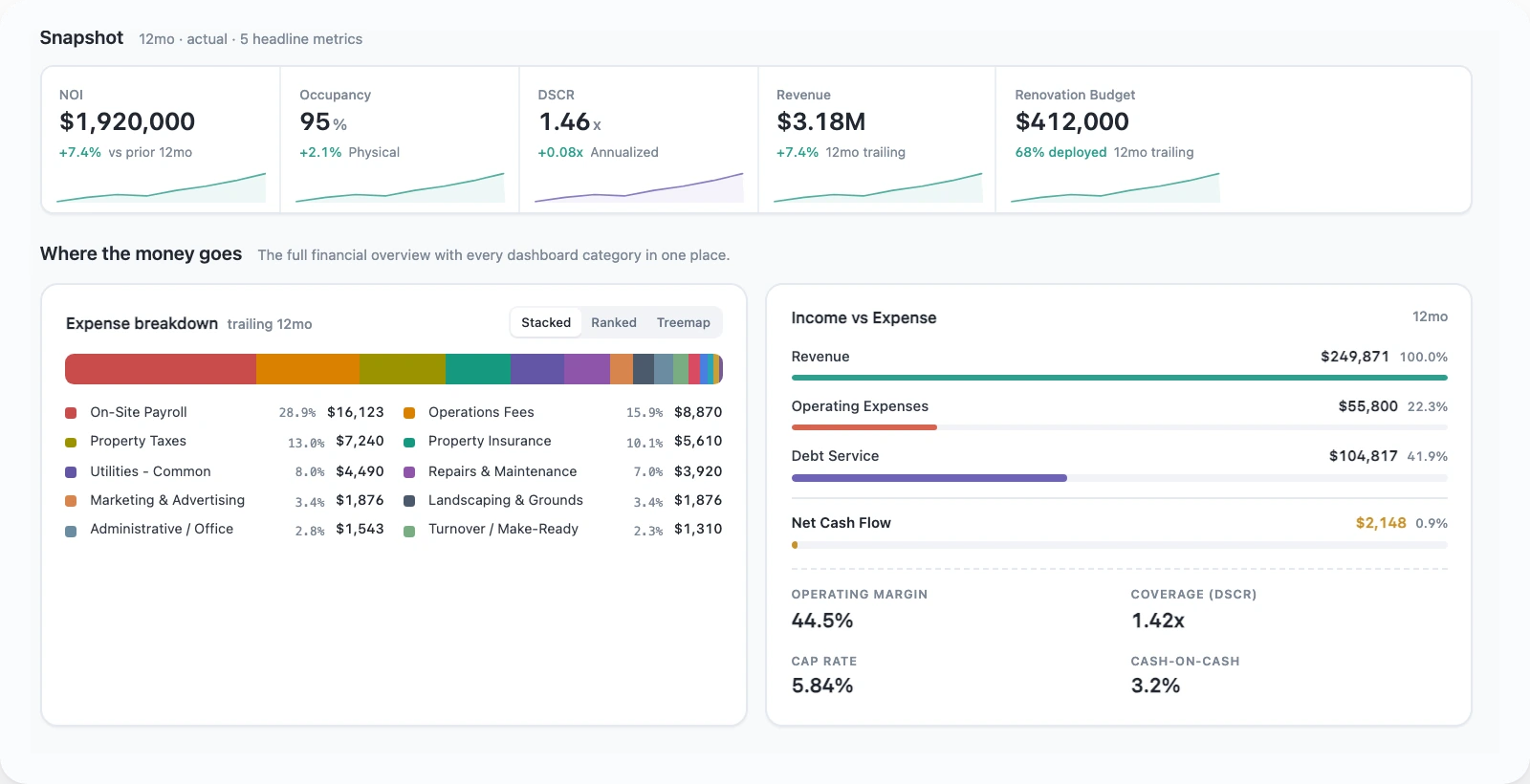Click the Operating Expenses progress bar
Screen dimensions: 1530x784
tap(1120, 427)
